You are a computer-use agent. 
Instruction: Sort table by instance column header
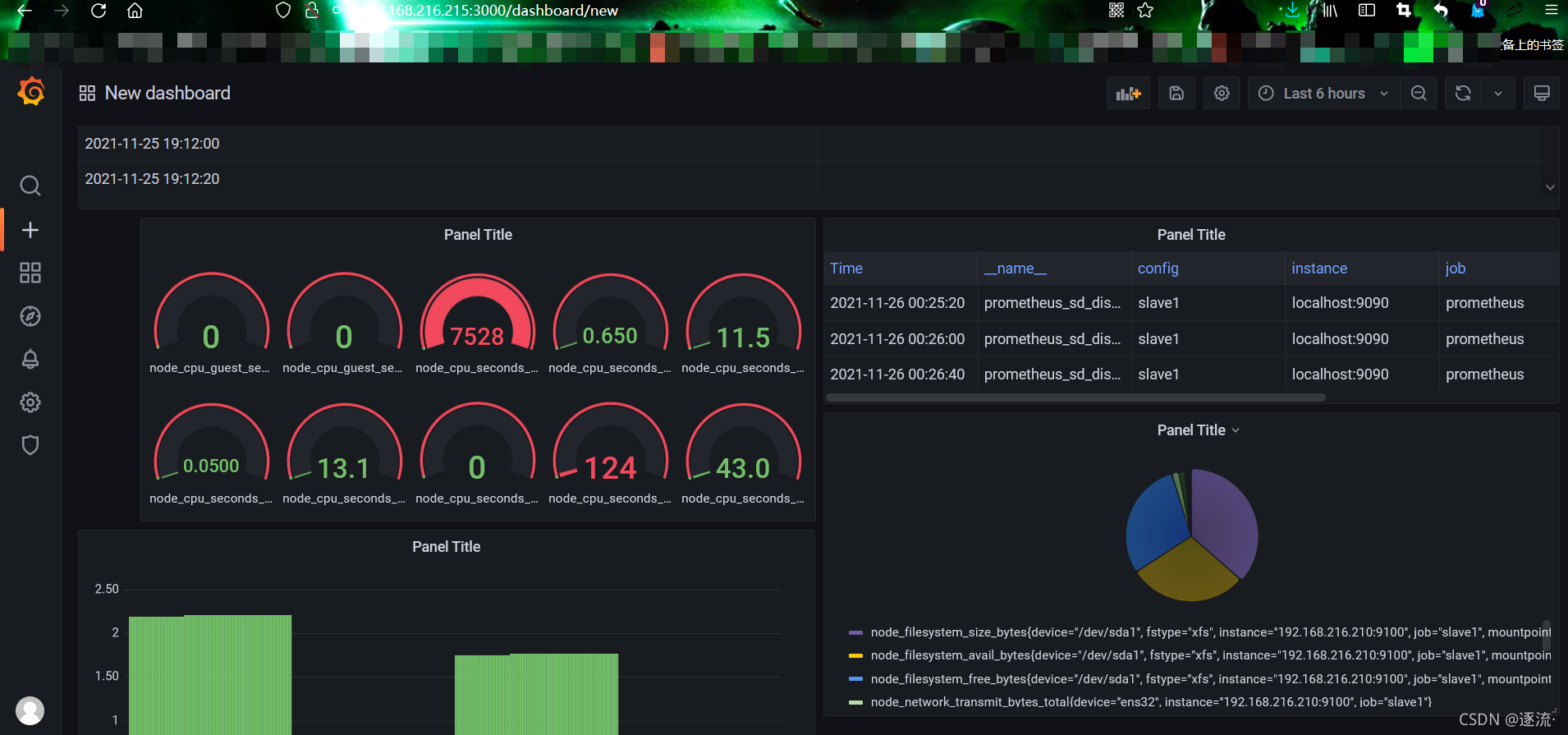click(x=1319, y=269)
